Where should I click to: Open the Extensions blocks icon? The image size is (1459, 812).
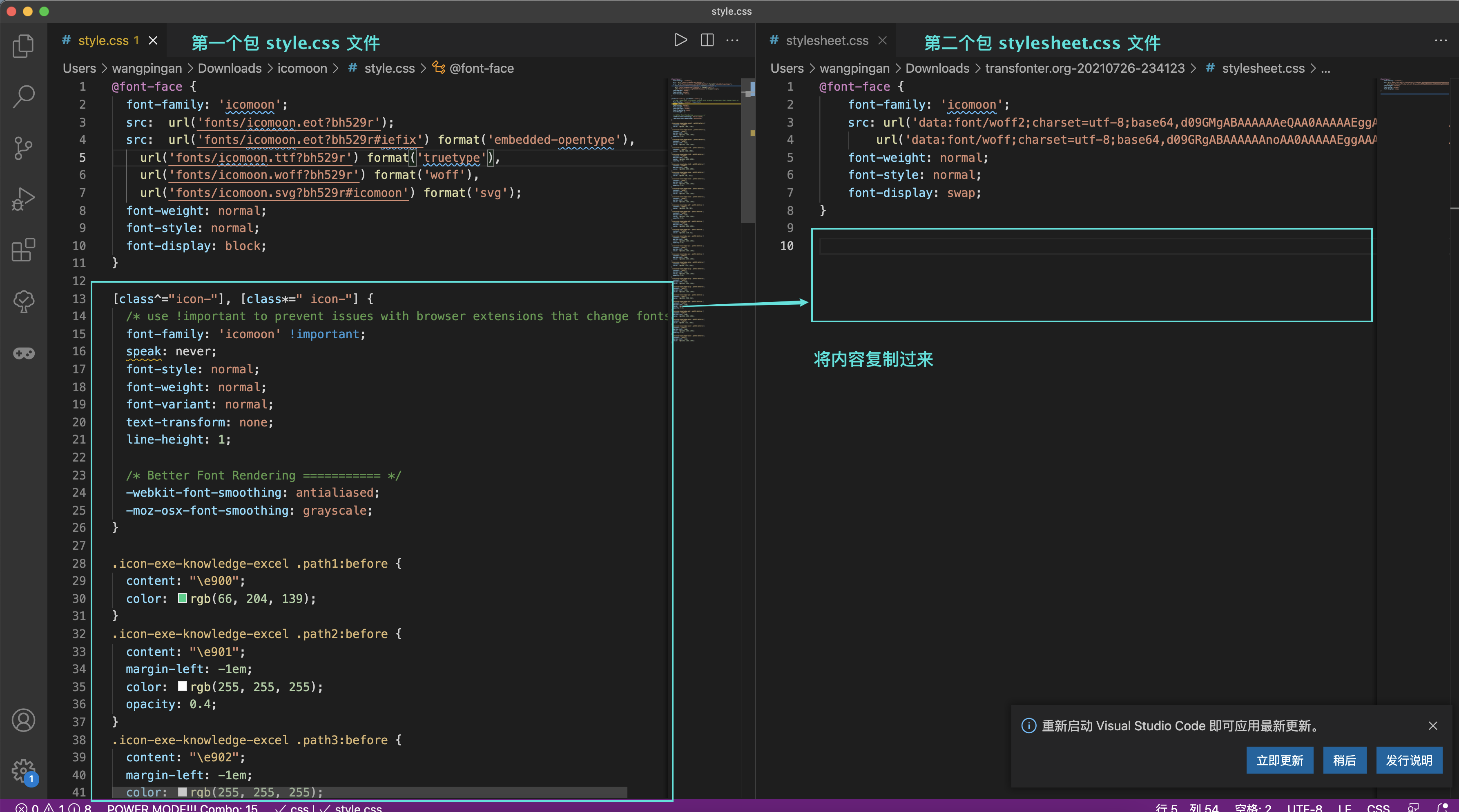coord(23,250)
